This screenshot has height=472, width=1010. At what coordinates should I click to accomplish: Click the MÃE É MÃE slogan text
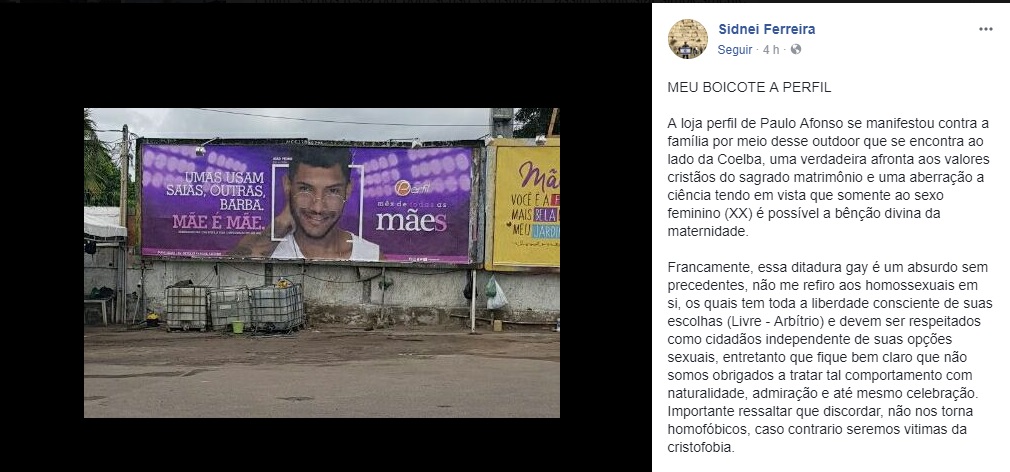click(218, 222)
